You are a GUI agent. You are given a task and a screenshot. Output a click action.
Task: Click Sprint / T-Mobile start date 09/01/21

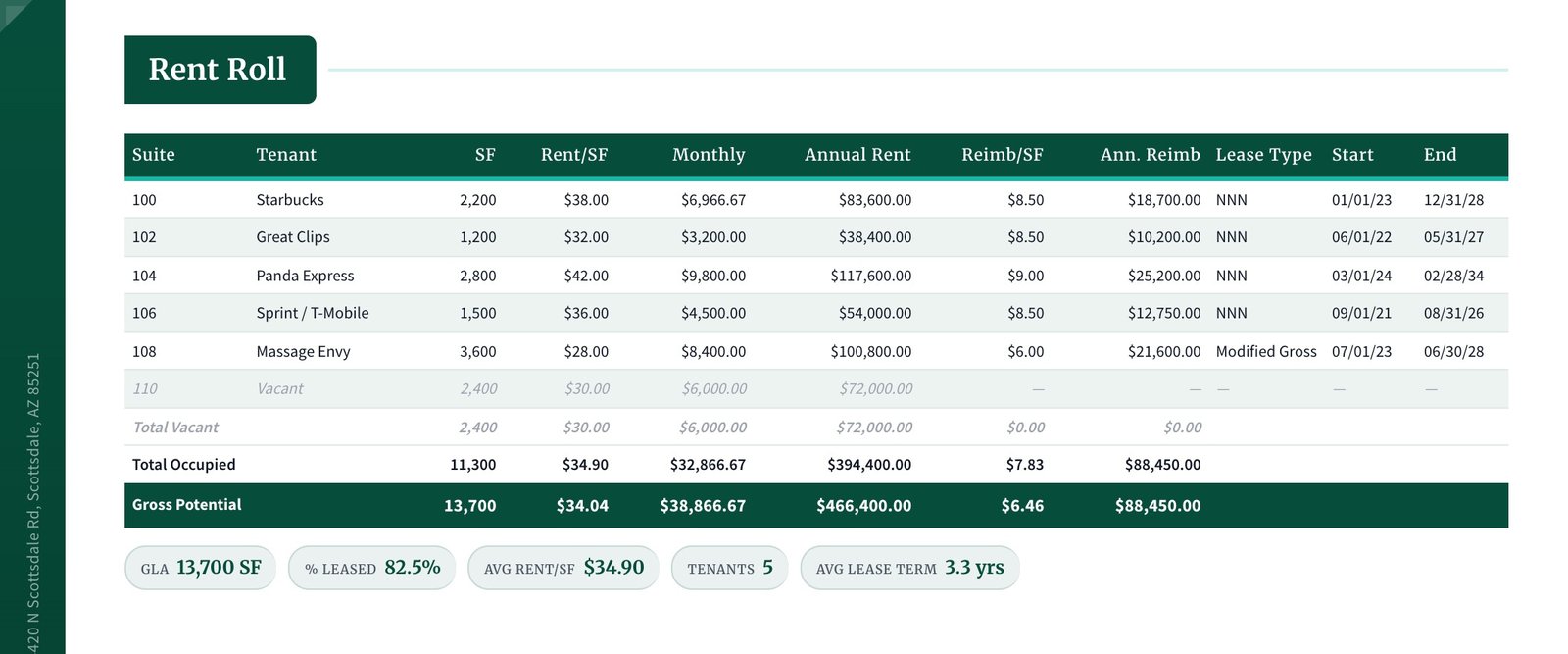point(1361,313)
